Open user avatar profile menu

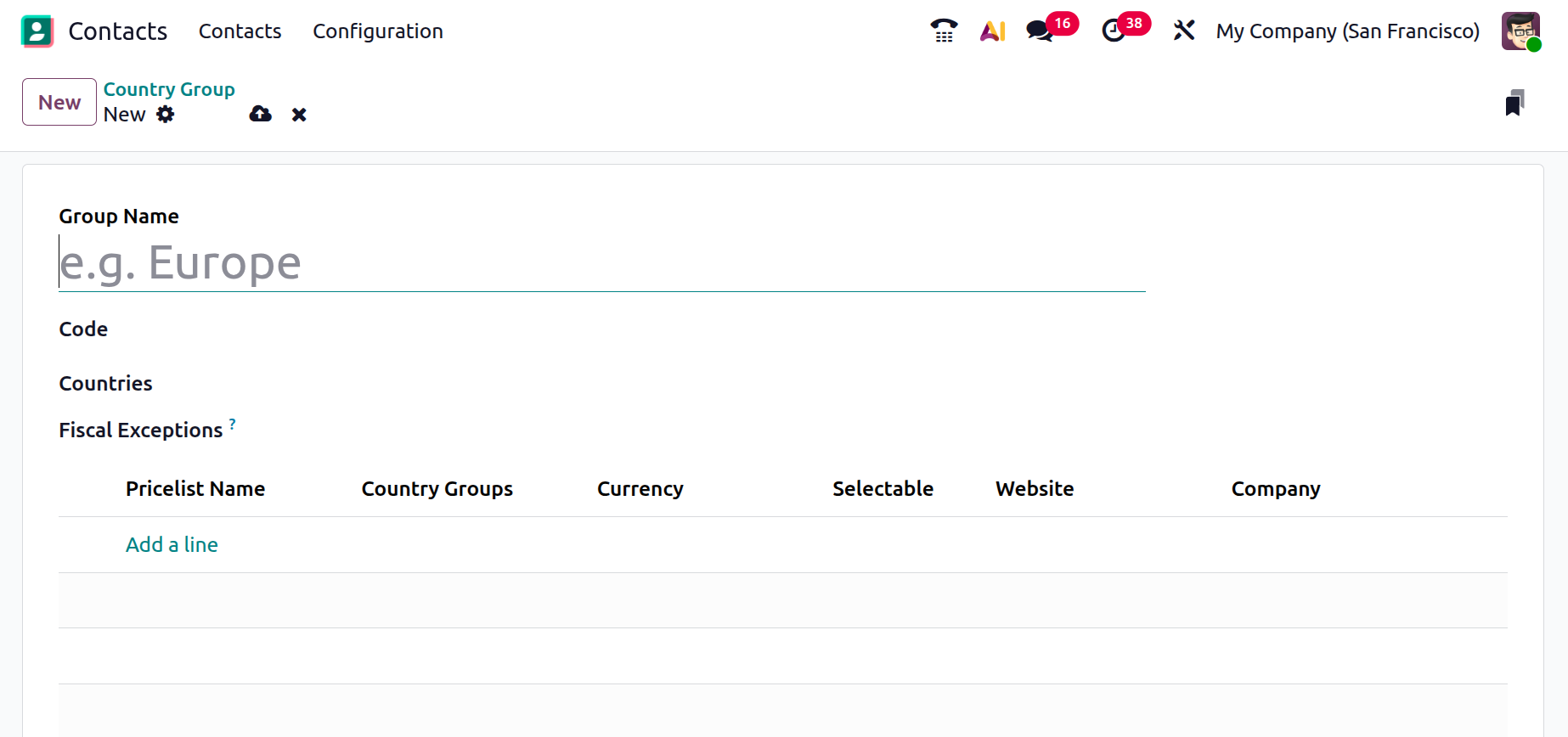click(1520, 31)
